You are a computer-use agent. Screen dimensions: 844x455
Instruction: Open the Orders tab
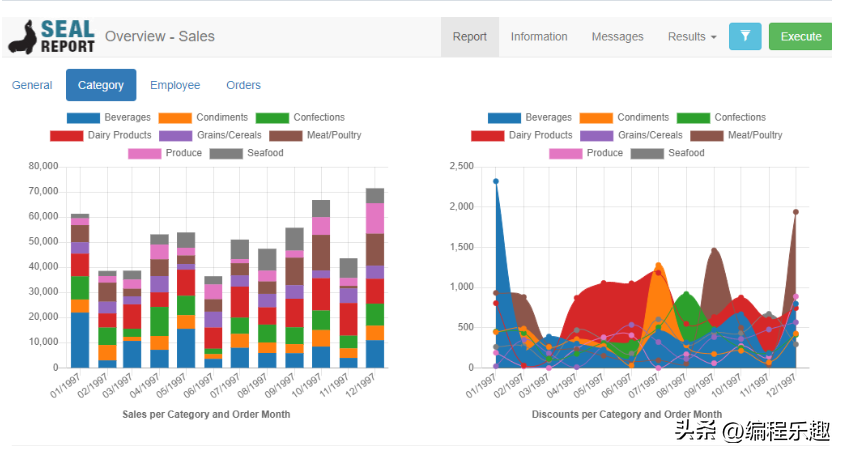(x=243, y=85)
